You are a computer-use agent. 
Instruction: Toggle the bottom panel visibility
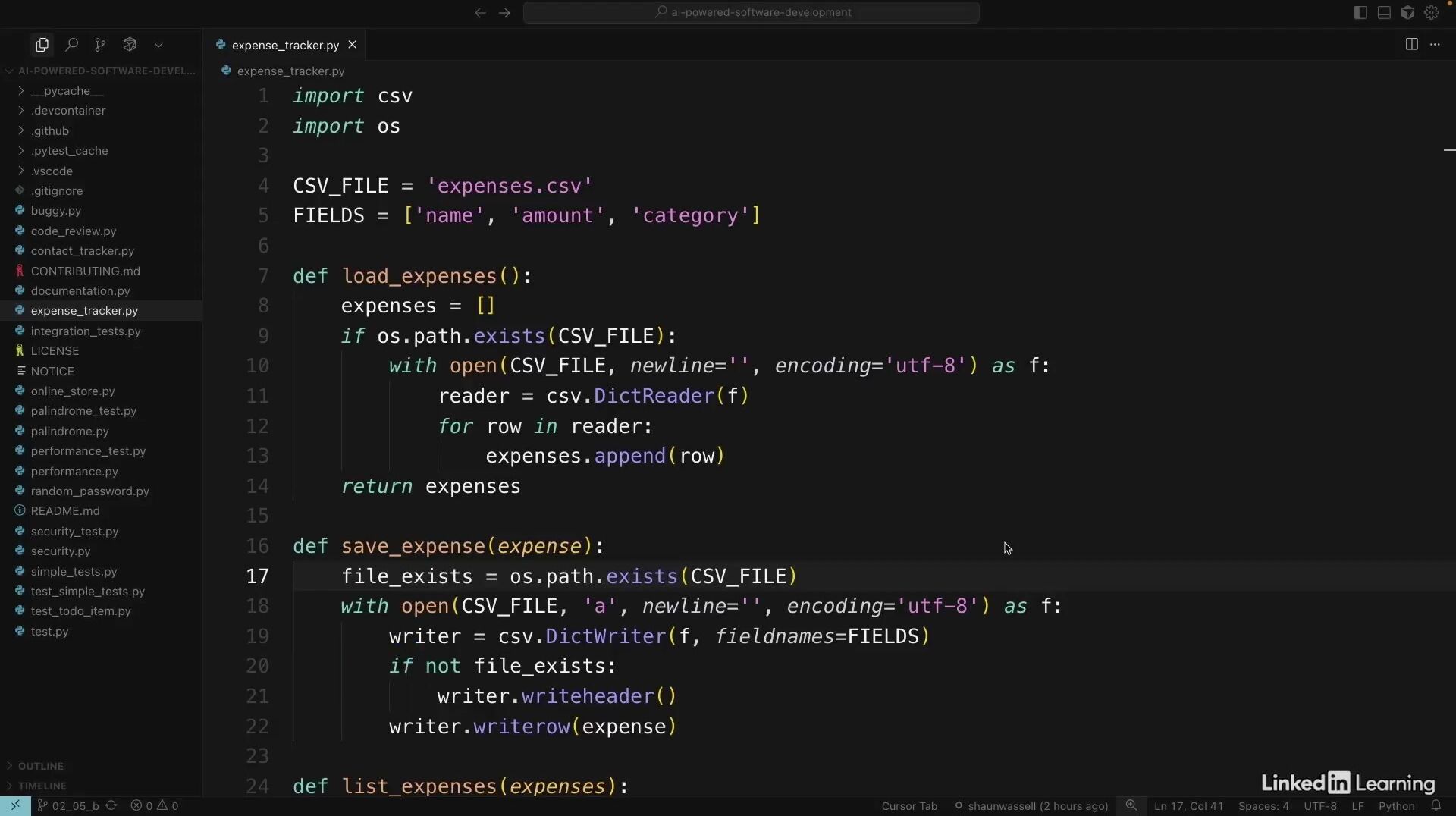click(1383, 12)
